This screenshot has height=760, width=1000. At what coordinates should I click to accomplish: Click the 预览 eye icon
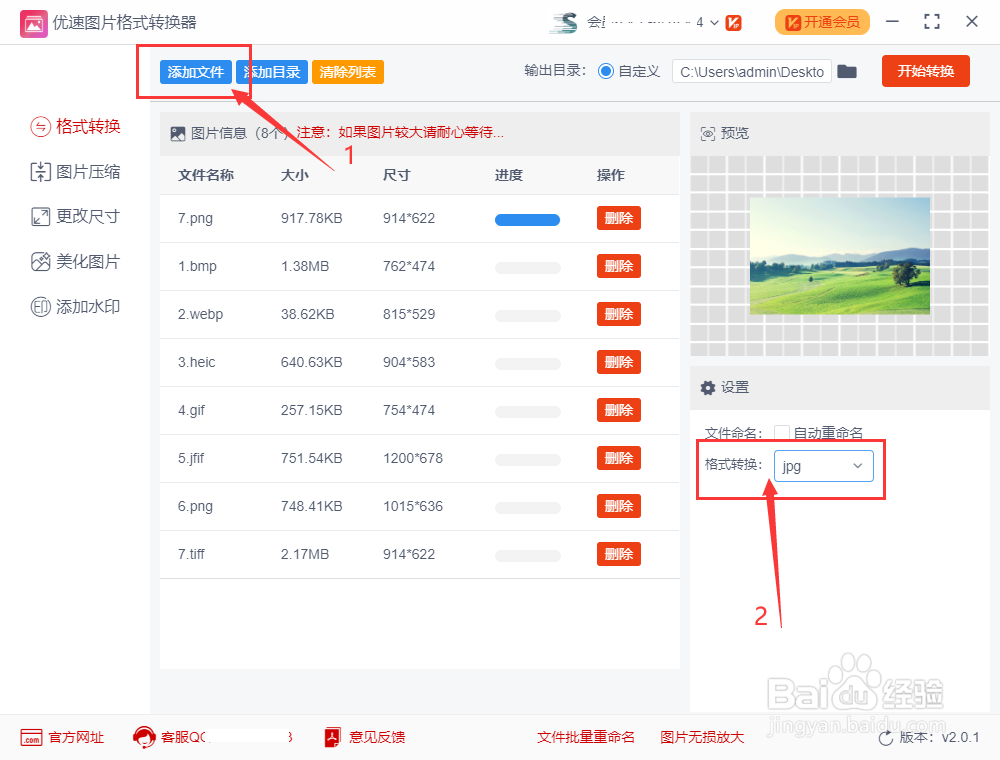708,133
